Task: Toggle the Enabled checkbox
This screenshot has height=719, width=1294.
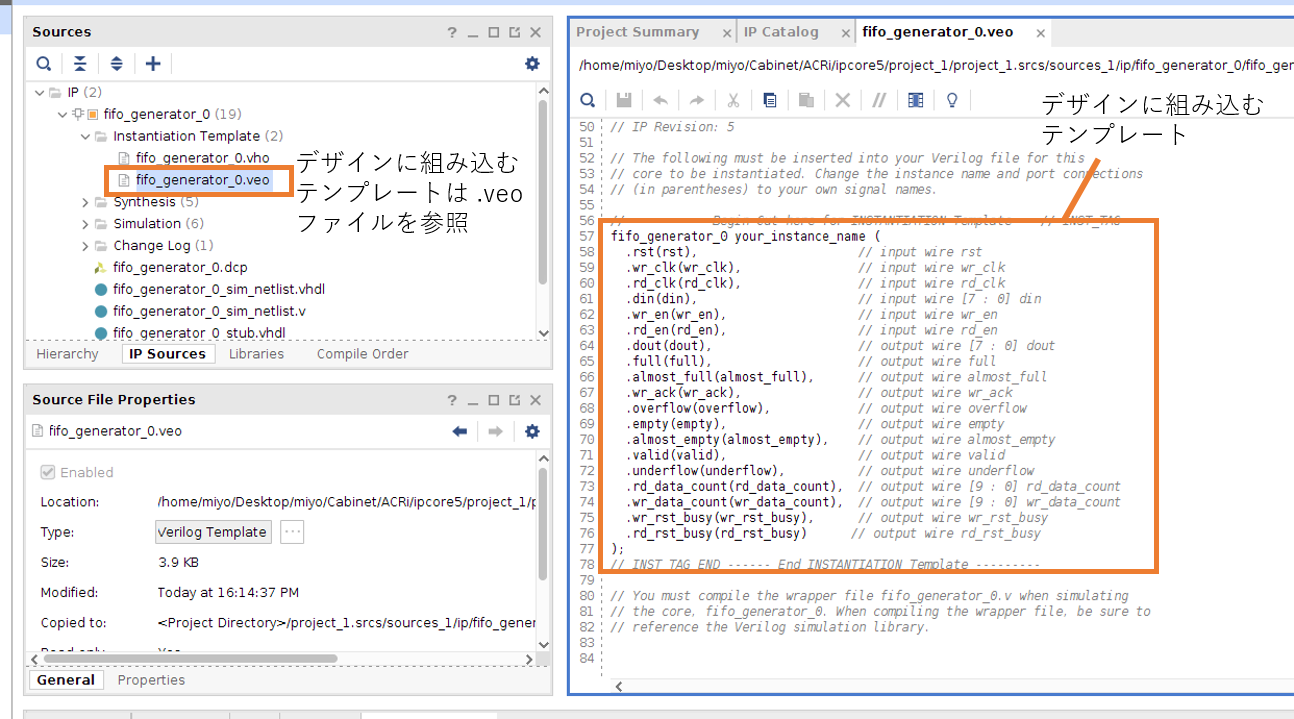Action: point(48,472)
